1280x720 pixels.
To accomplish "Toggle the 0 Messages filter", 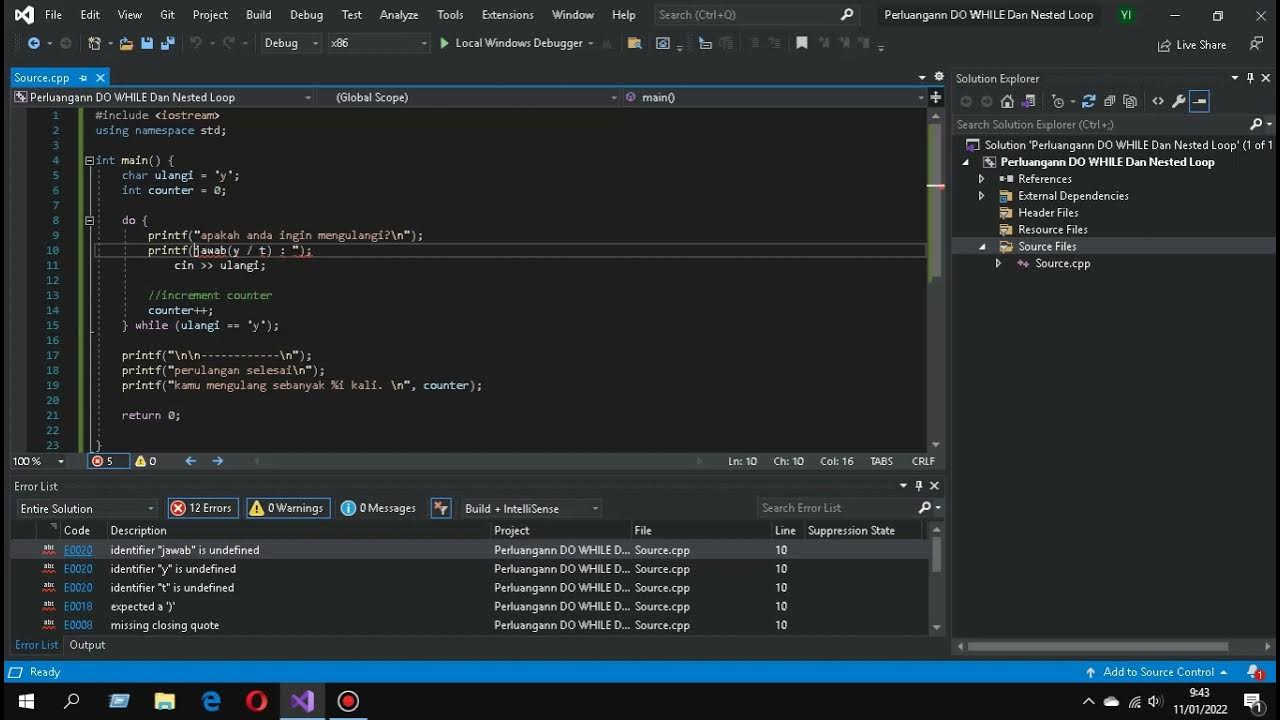I will click(379, 508).
